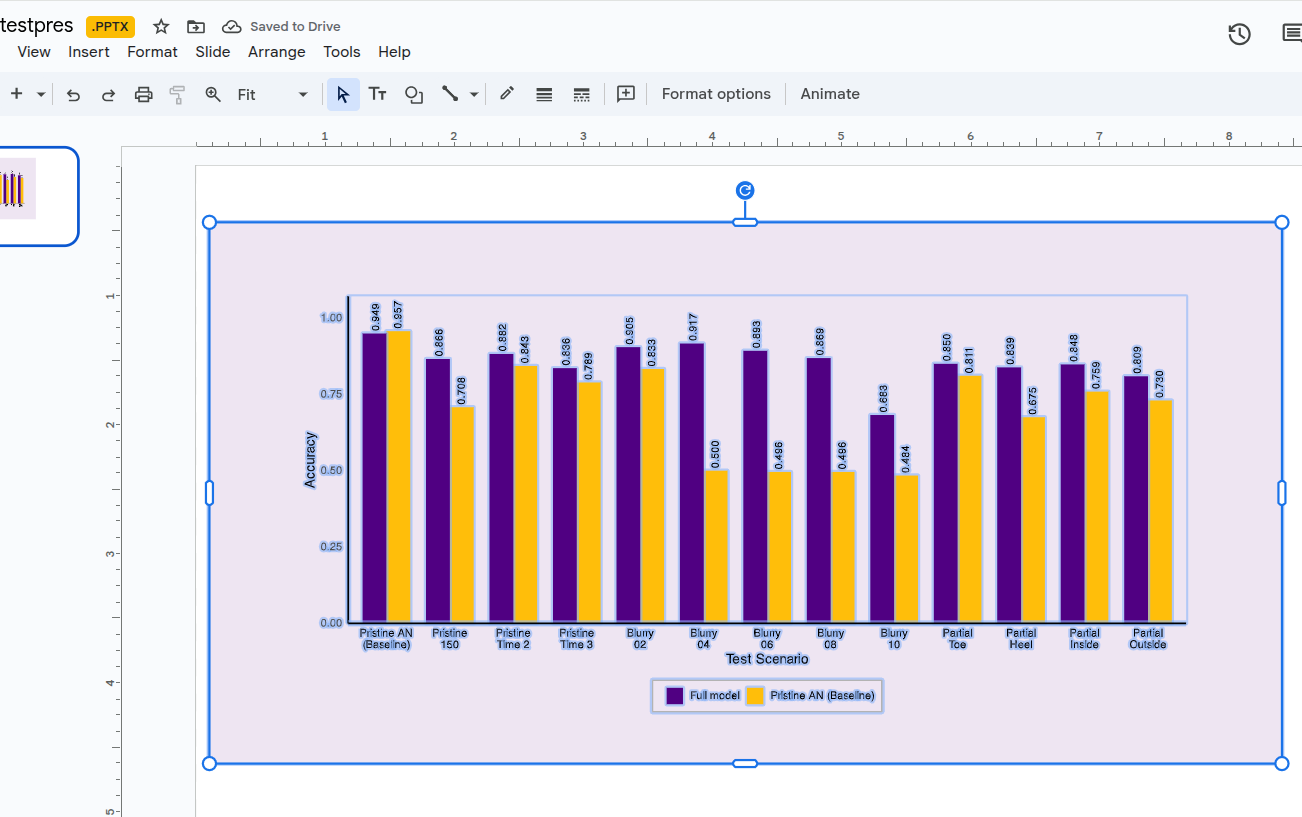
Task: Select the line tool
Action: [x=450, y=94]
